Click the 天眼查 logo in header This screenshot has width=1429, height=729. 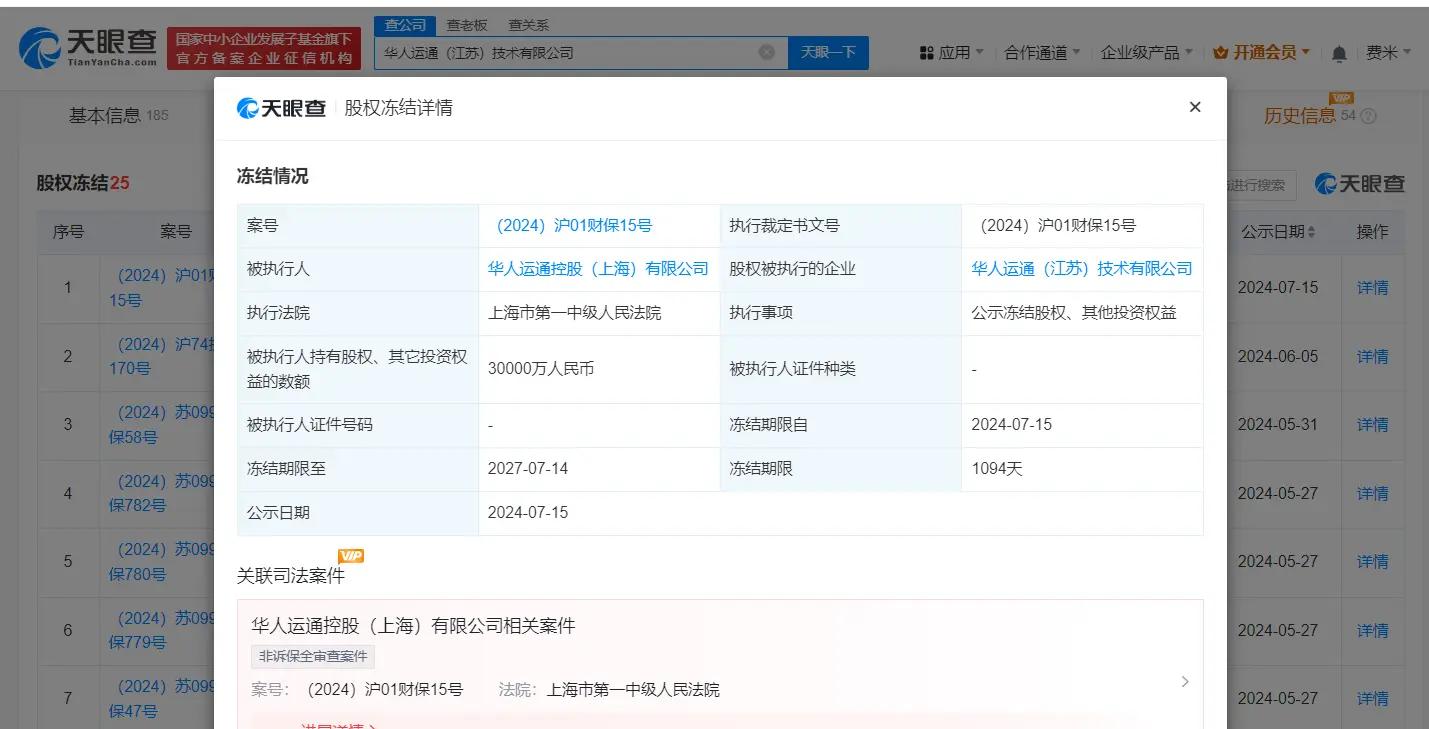[88, 46]
